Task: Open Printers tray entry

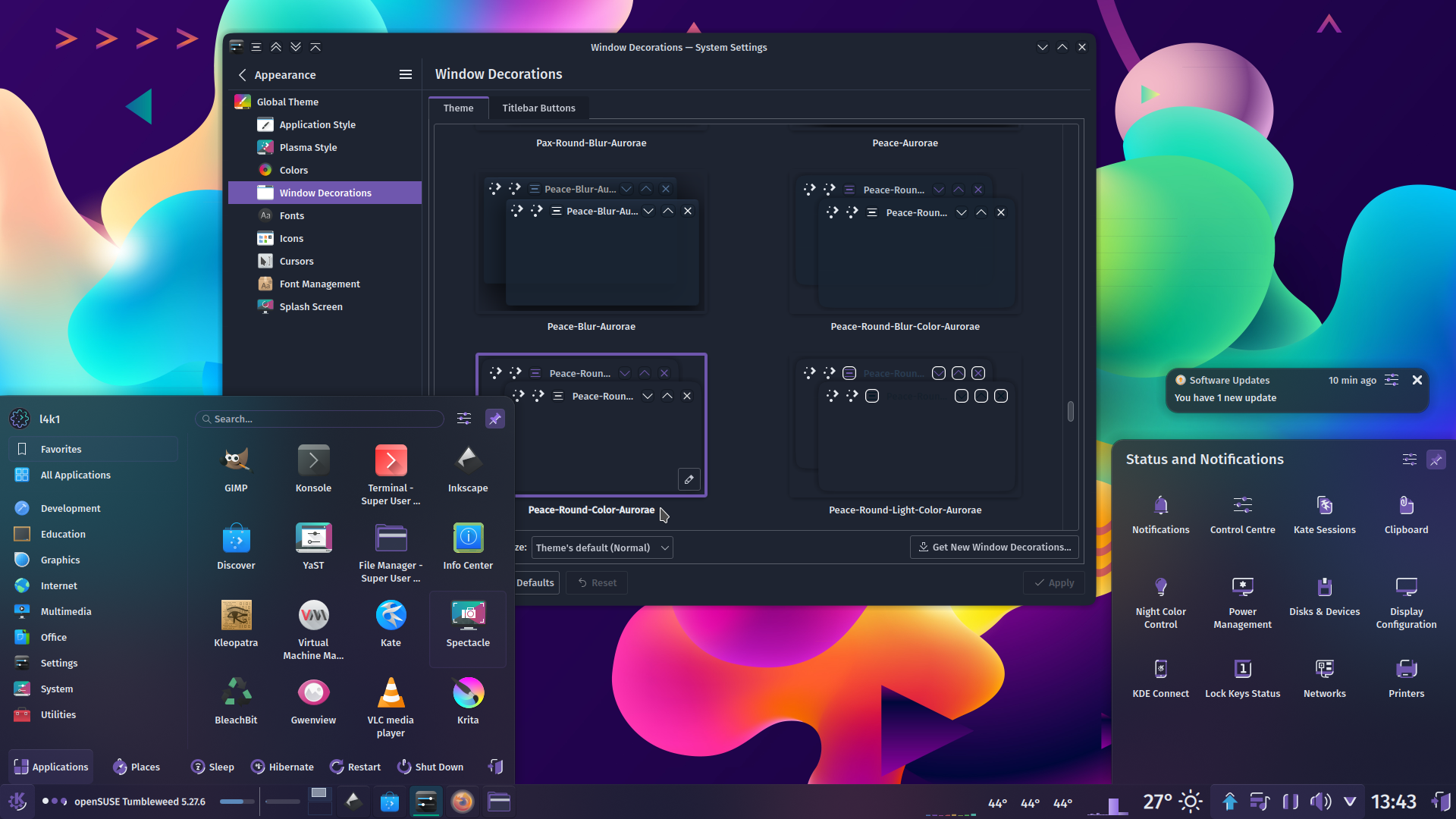Action: coord(1406,678)
